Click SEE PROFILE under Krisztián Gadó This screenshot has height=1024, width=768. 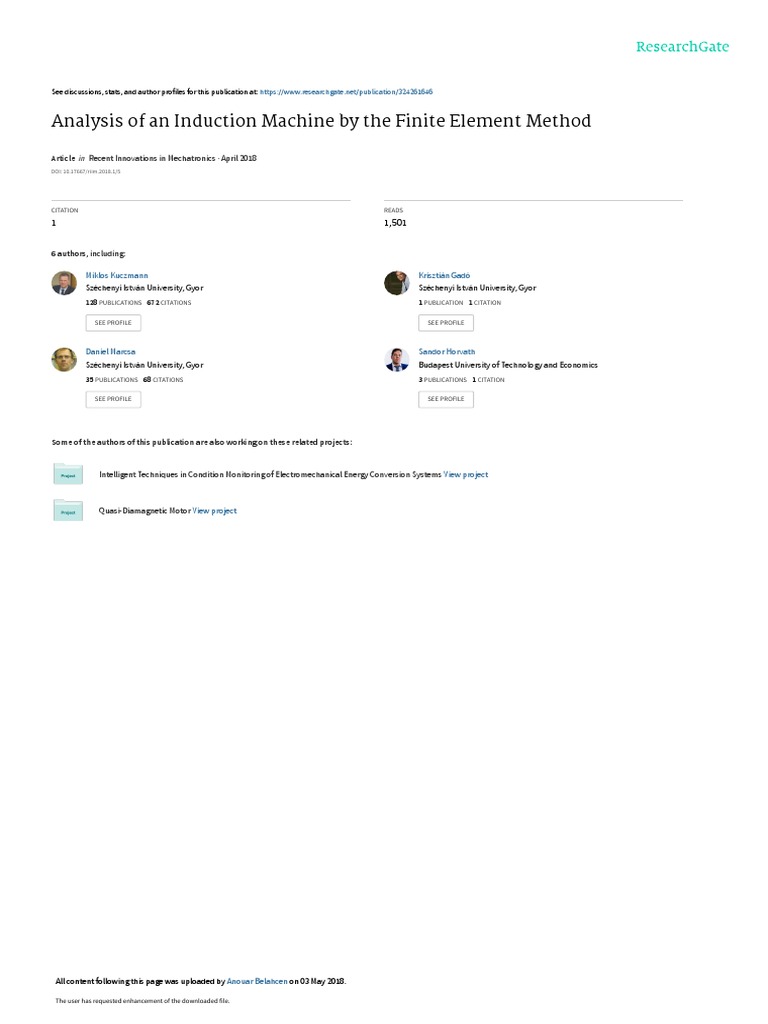446,323
